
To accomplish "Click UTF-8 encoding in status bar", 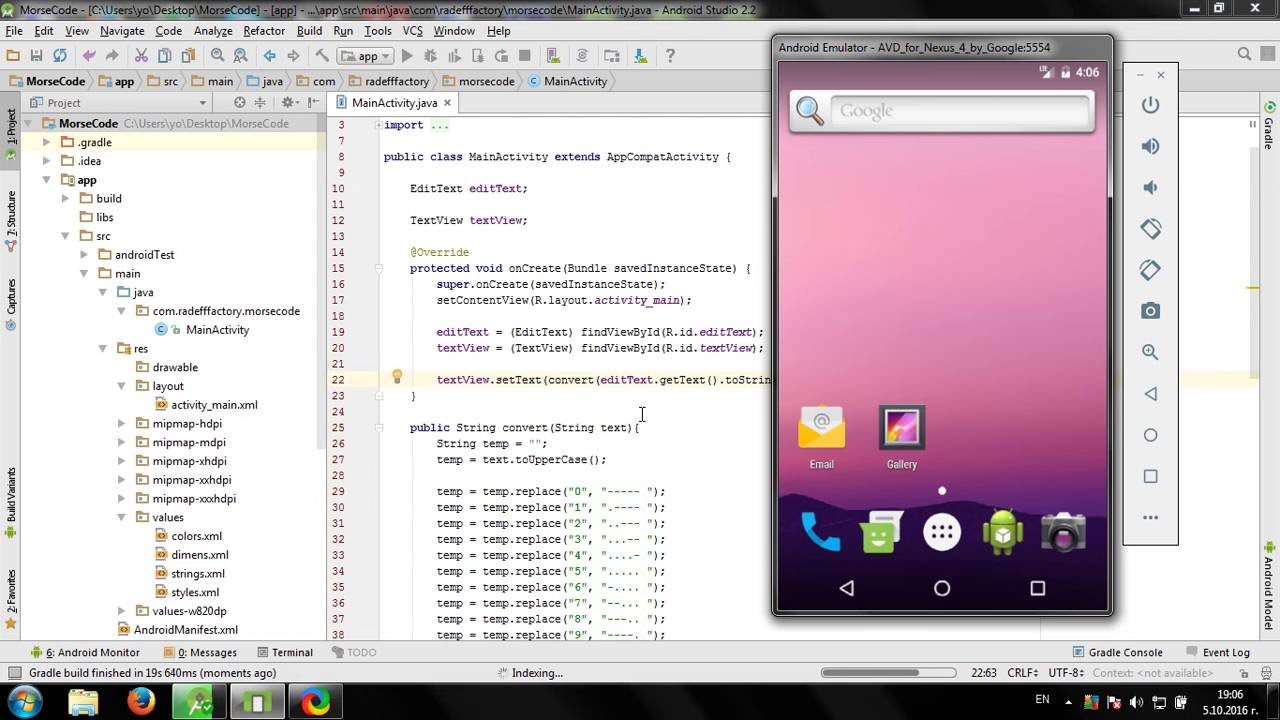I will click(x=1067, y=673).
